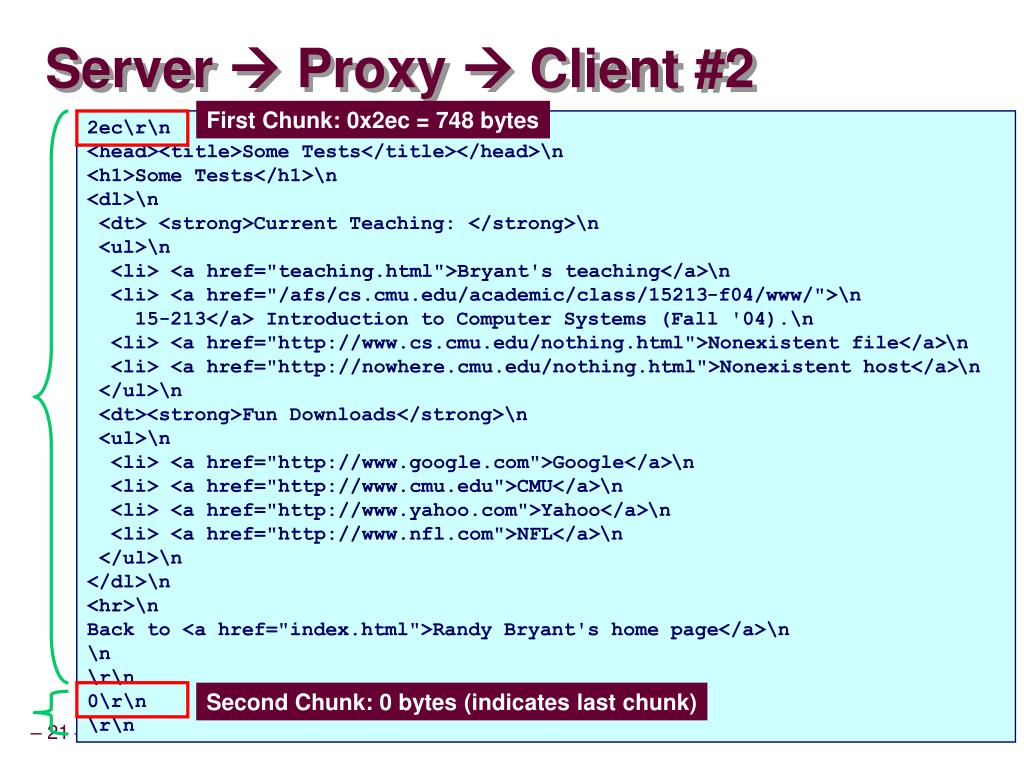This screenshot has height=768, width=1024.
Task: Click the line with "http://www.cmu.edu"
Action: pos(366,487)
